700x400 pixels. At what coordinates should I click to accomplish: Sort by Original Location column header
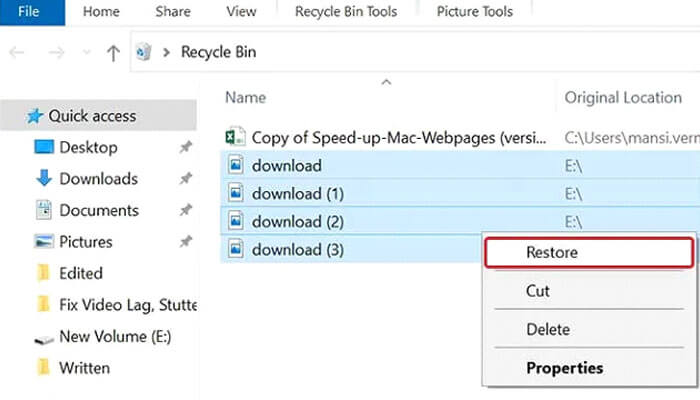click(x=622, y=98)
